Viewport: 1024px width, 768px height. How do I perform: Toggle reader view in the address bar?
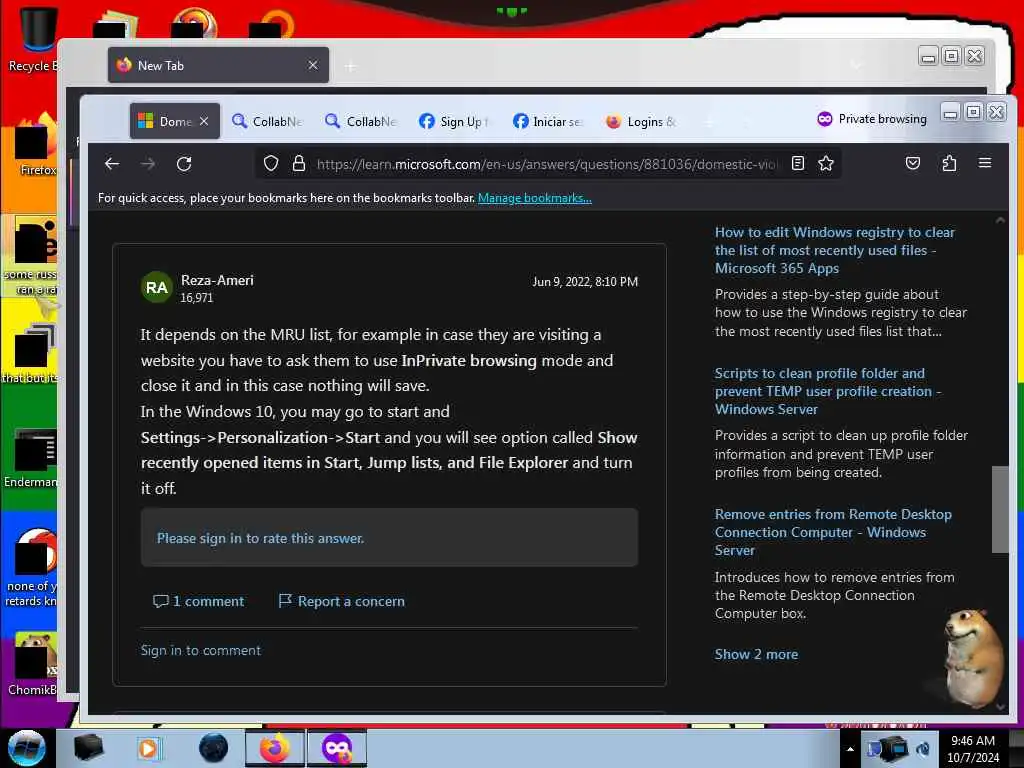(797, 163)
